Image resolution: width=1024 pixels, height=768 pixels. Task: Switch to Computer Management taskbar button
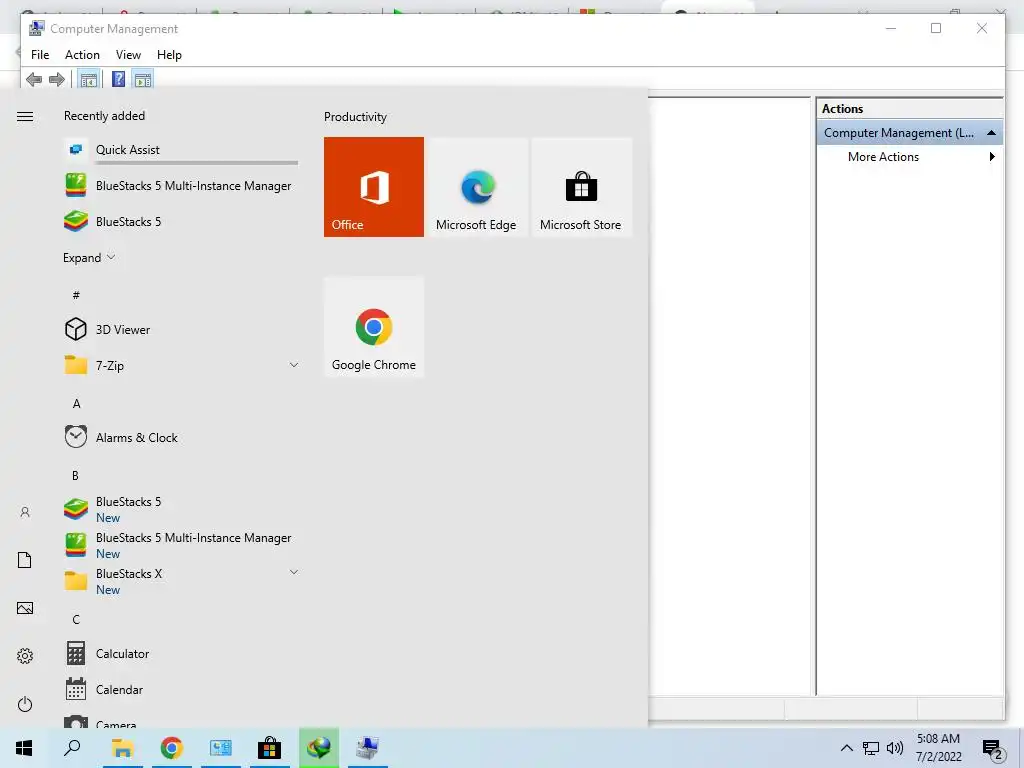368,748
